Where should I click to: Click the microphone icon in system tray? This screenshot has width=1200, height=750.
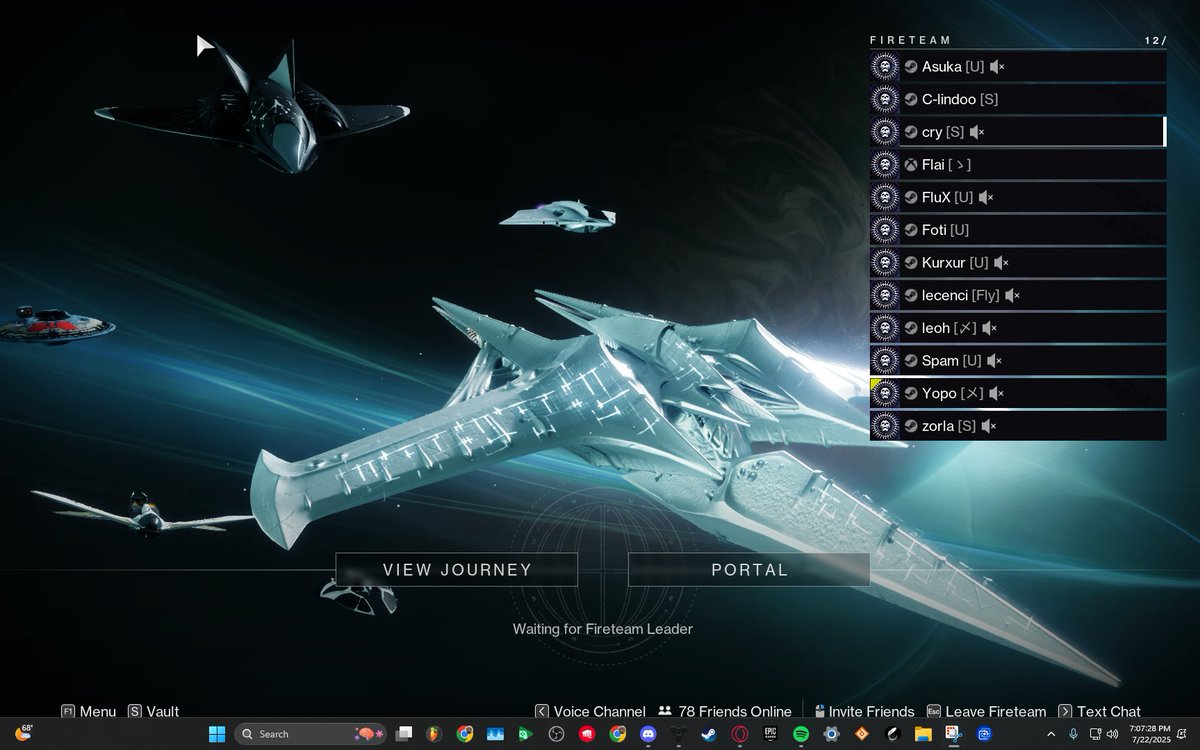[x=1073, y=733]
